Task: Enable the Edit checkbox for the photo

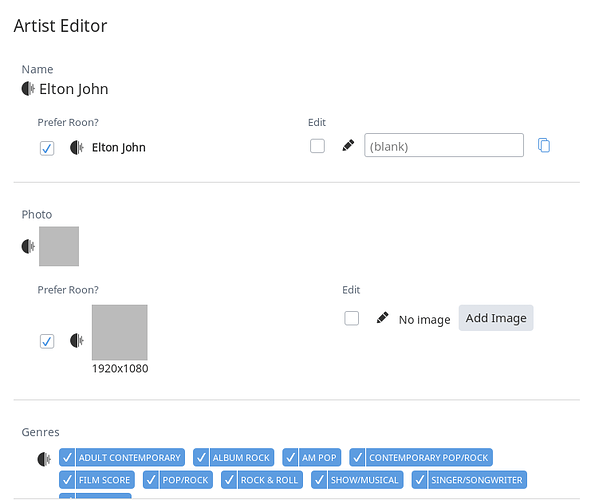Action: (x=352, y=318)
